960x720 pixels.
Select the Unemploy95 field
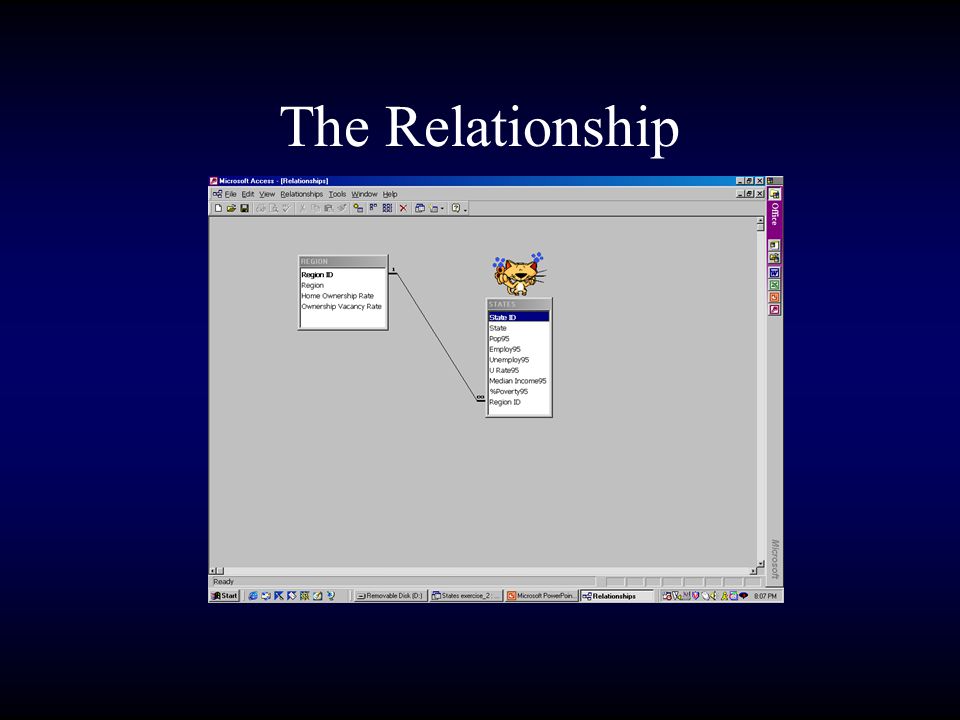click(x=519, y=360)
